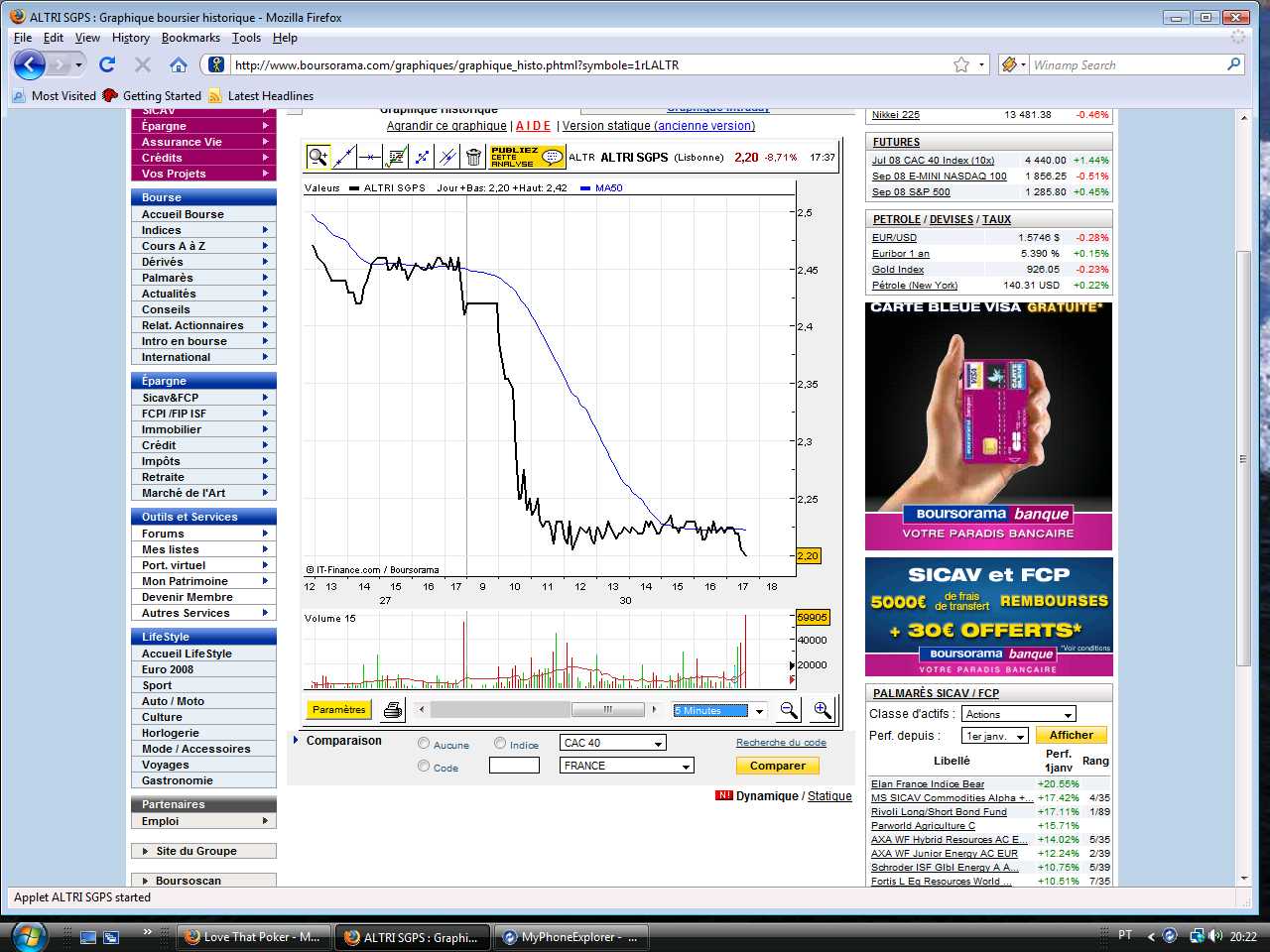This screenshot has height=952, width=1270.
Task: Click the Agrandir ce graphique link
Action: (446, 126)
